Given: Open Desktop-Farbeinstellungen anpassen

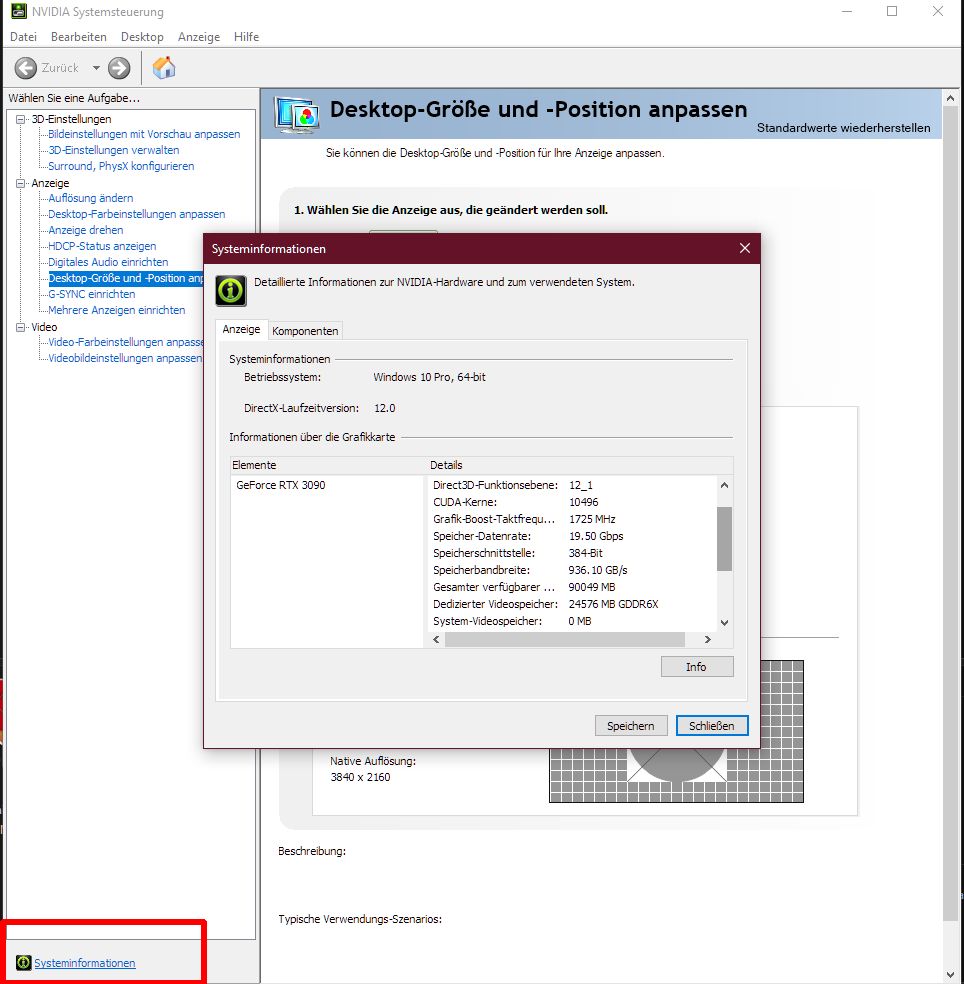Looking at the screenshot, I should tap(136, 214).
